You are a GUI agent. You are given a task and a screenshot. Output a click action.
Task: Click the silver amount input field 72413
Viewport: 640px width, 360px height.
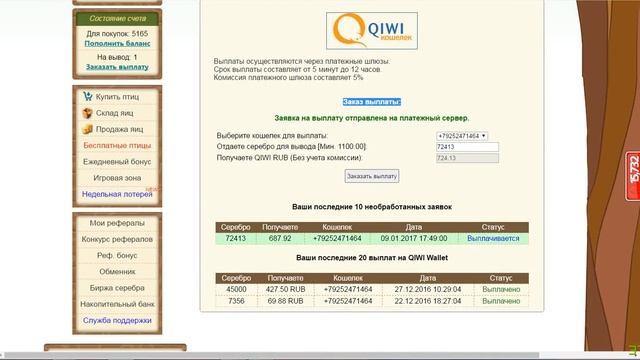(x=467, y=147)
